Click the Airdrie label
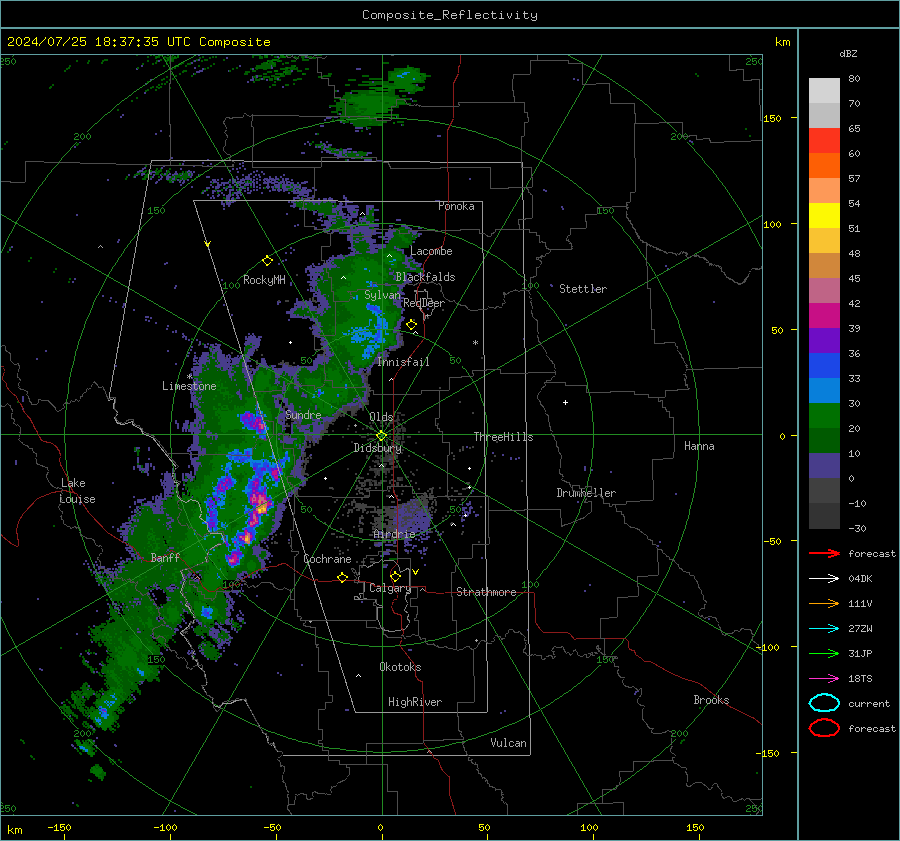 (394, 534)
